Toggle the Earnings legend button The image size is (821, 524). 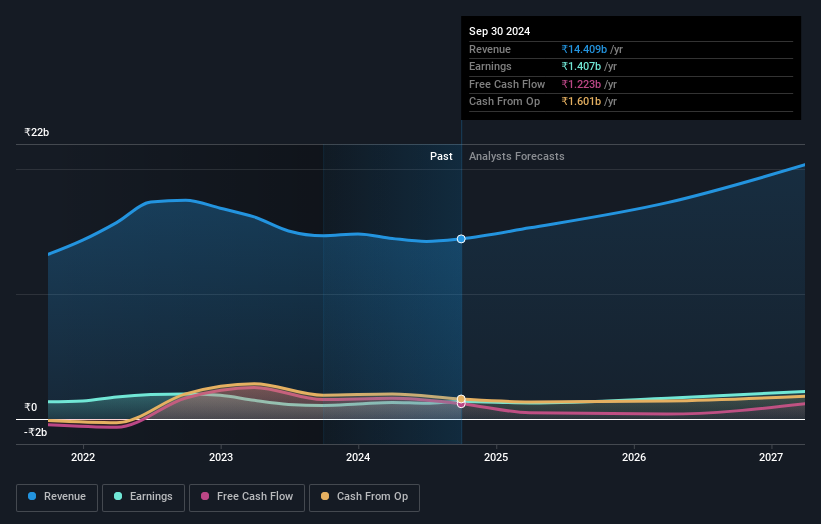point(143,497)
